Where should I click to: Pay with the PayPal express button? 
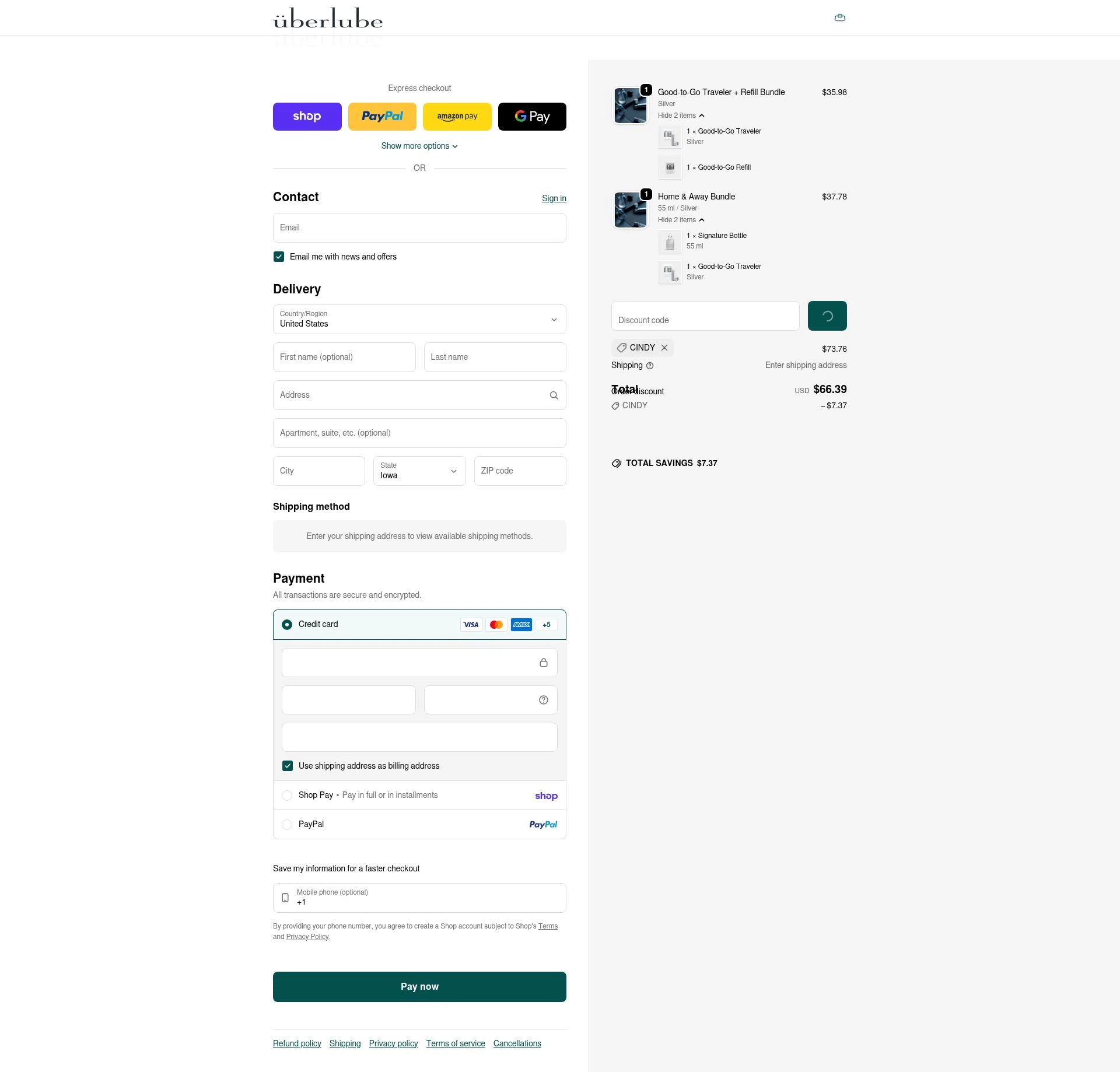(382, 116)
